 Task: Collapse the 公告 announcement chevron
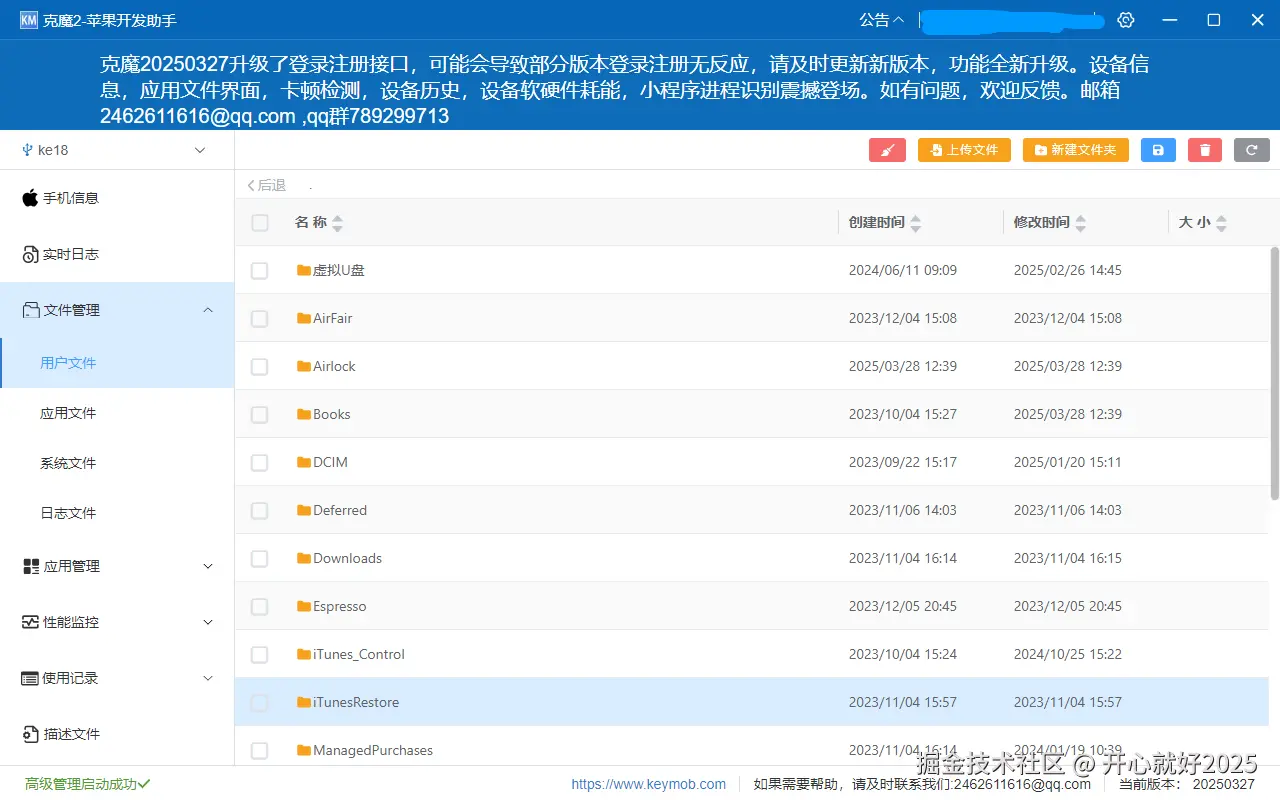click(x=898, y=20)
